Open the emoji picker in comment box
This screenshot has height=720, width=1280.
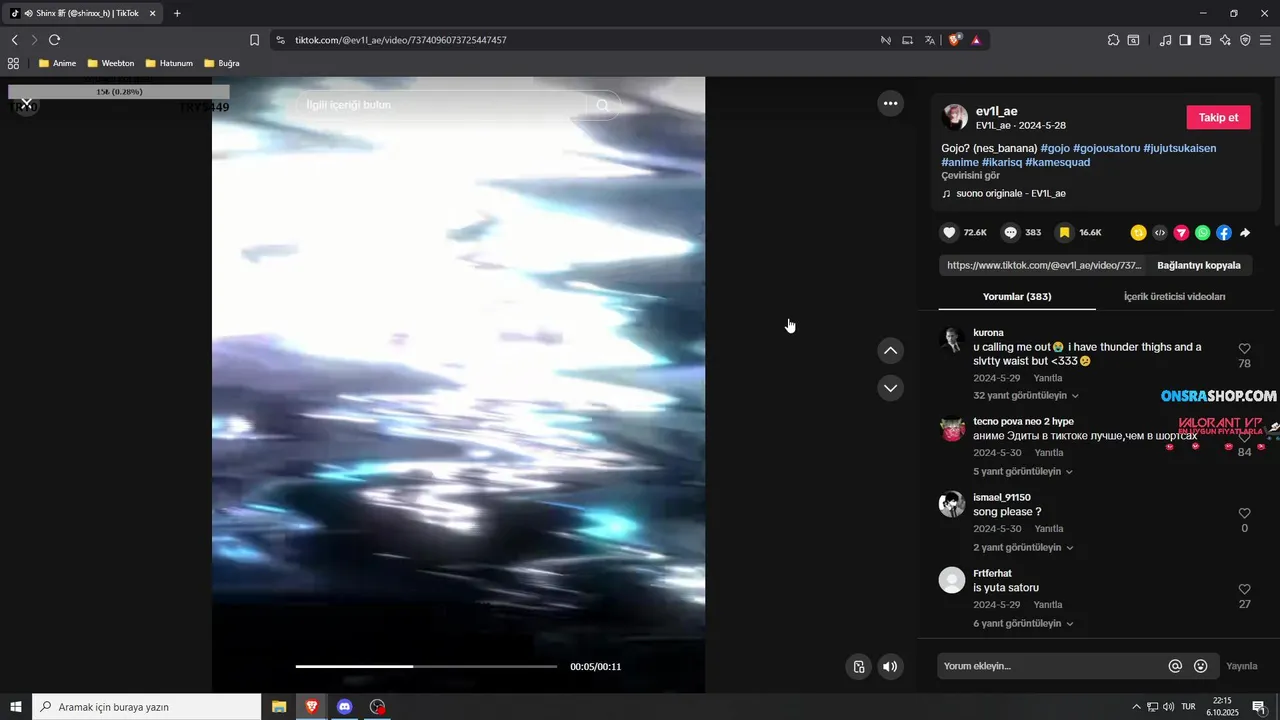click(x=1201, y=666)
